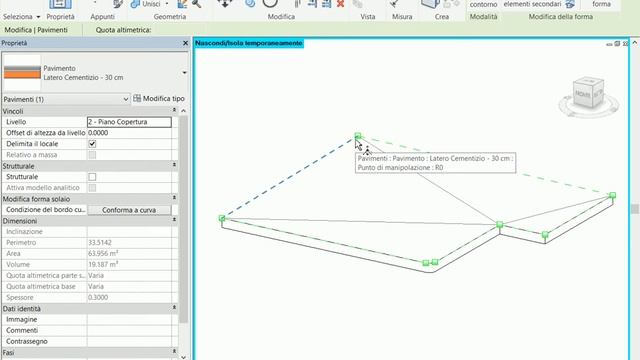Image resolution: width=640 pixels, height=360 pixels.
Task: Click the Offset di altezza da livello field
Action: (129, 133)
